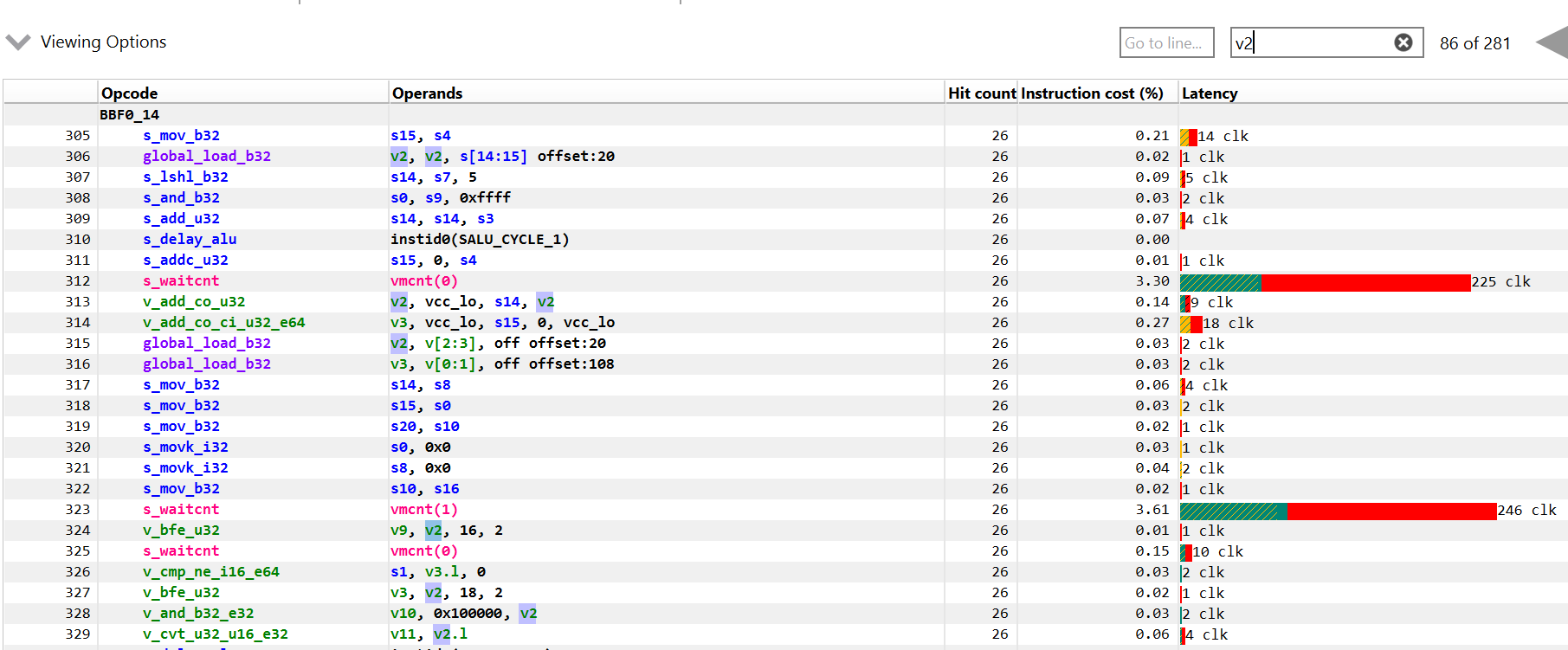
Task: Click the Latency column header
Action: (1209, 93)
